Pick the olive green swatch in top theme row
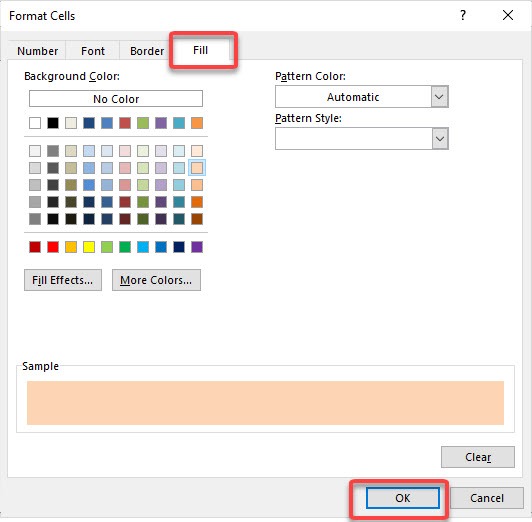This screenshot has width=532, height=522. (x=143, y=123)
